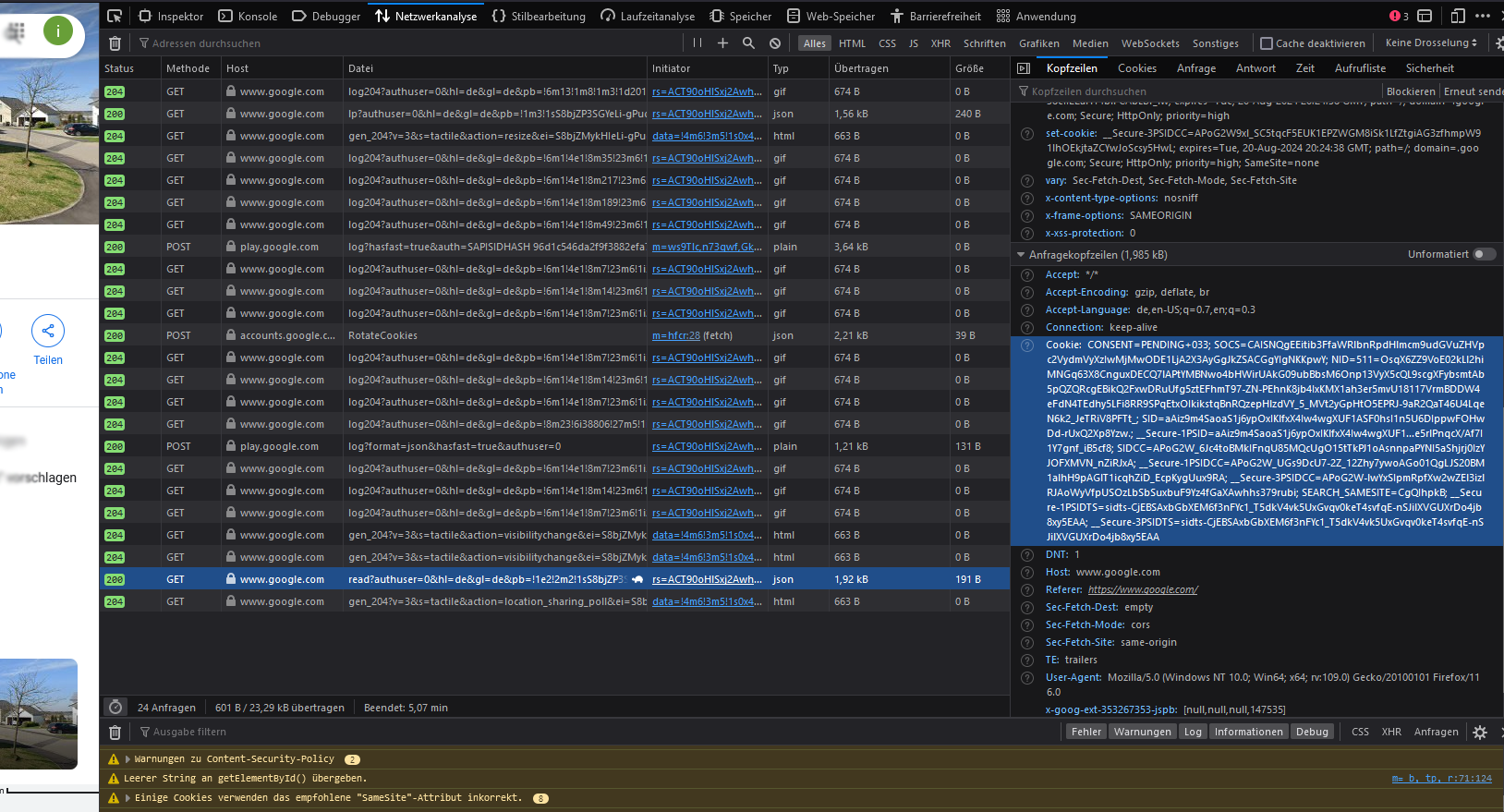This screenshot has width=1504, height=812.
Task: Open request blocking icon
Action: click(x=775, y=43)
